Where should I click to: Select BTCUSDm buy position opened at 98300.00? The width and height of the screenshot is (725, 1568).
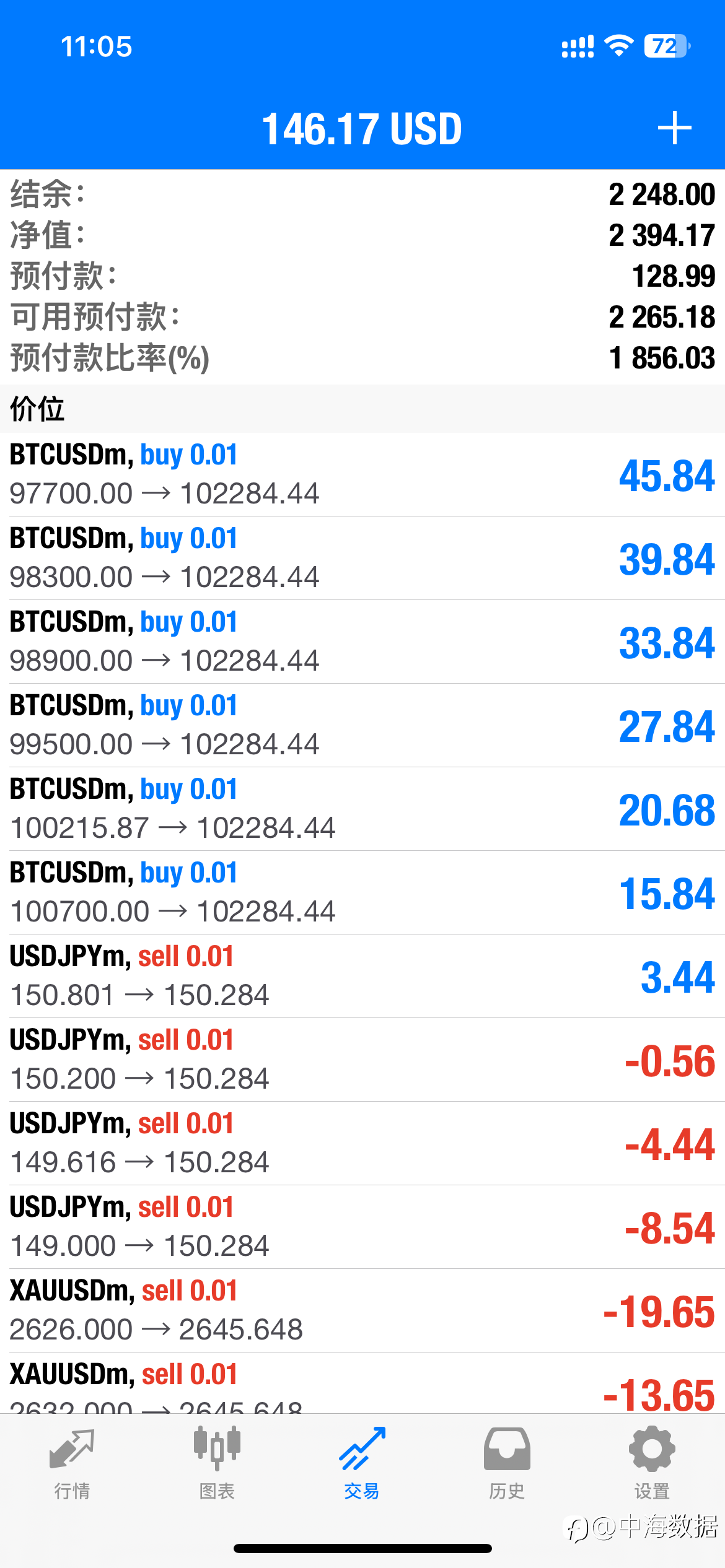click(362, 558)
